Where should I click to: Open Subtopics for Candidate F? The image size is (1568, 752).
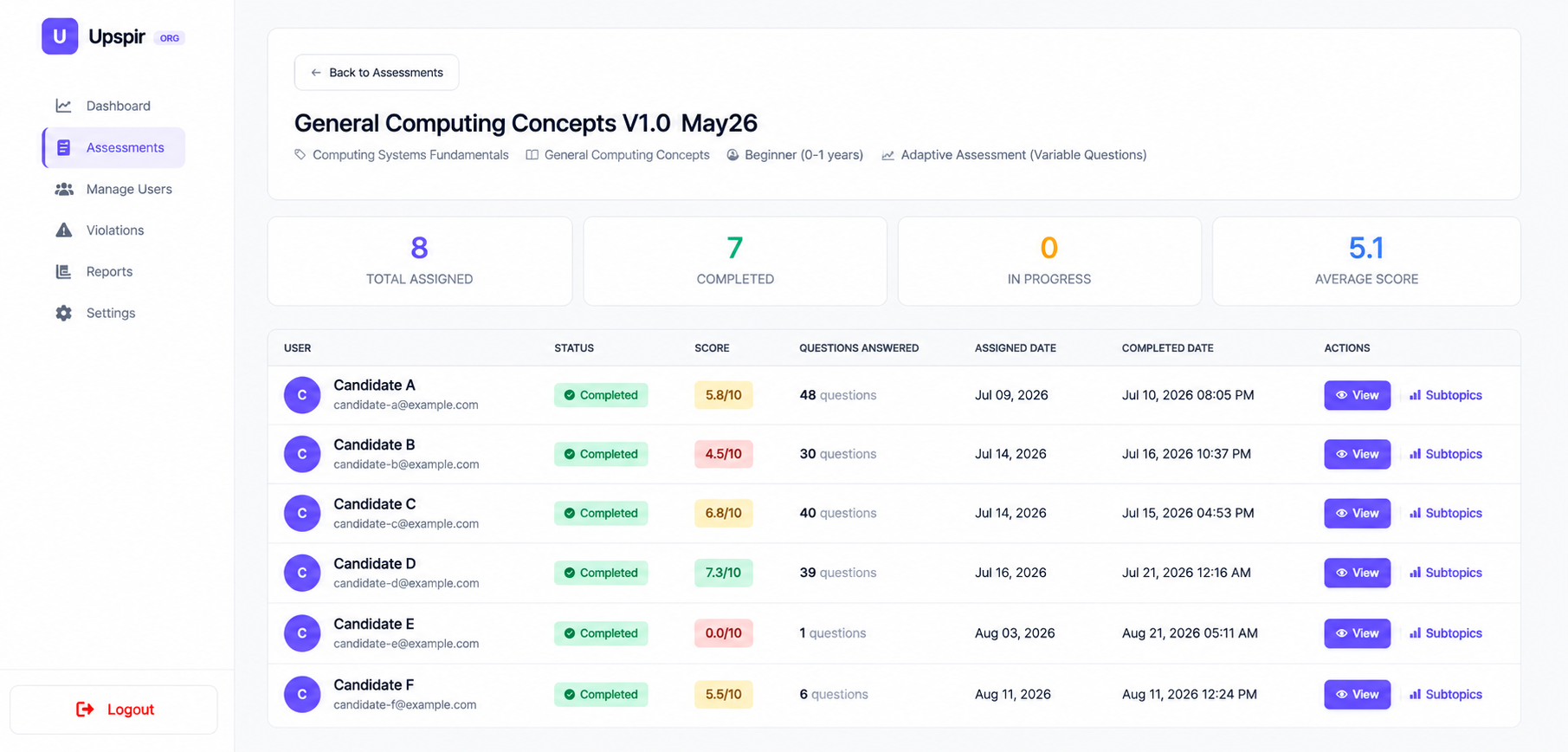pos(1445,694)
